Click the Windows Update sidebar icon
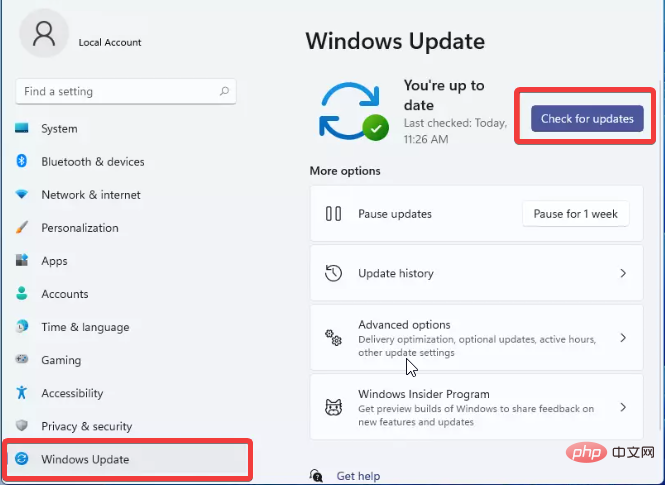 [22, 458]
